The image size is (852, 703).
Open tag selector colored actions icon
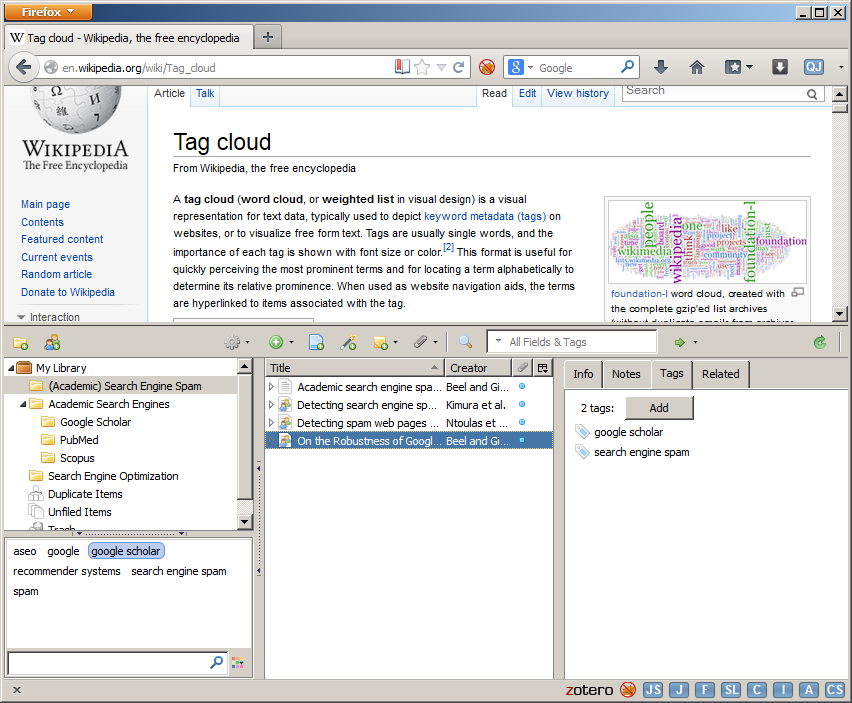pos(237,662)
